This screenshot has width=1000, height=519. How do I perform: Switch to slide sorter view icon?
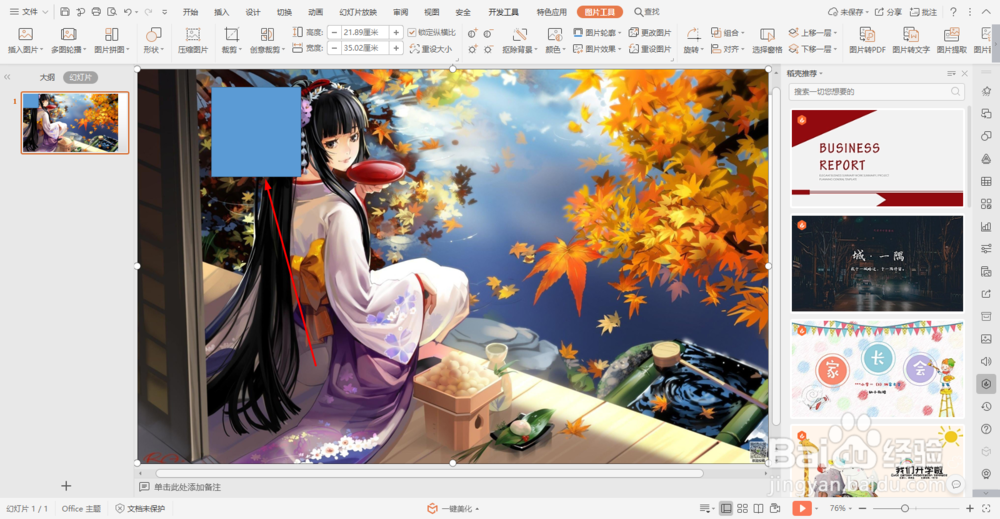pyautogui.click(x=742, y=508)
